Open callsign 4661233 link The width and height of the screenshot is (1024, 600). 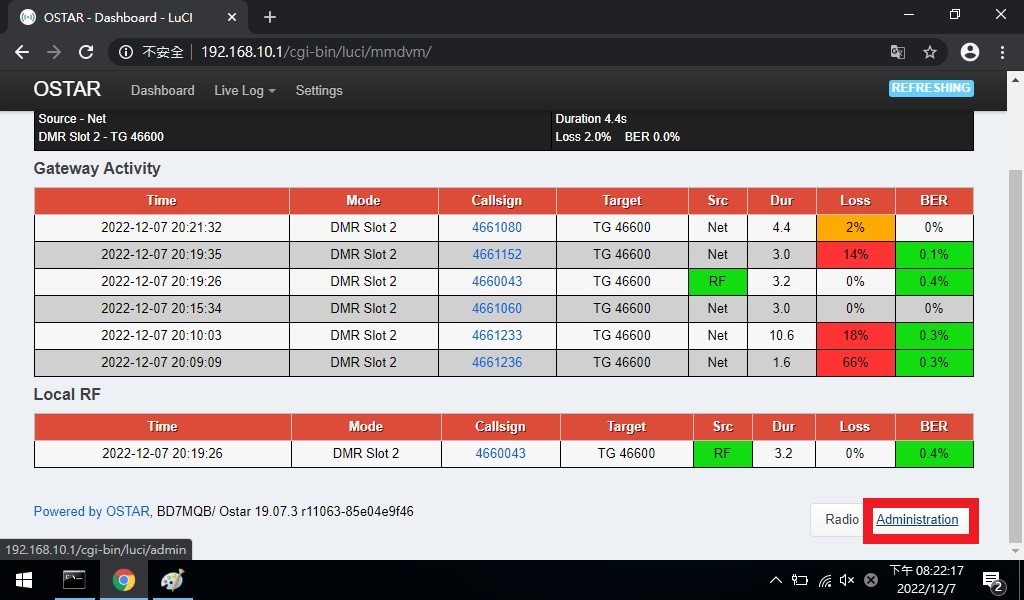point(497,335)
